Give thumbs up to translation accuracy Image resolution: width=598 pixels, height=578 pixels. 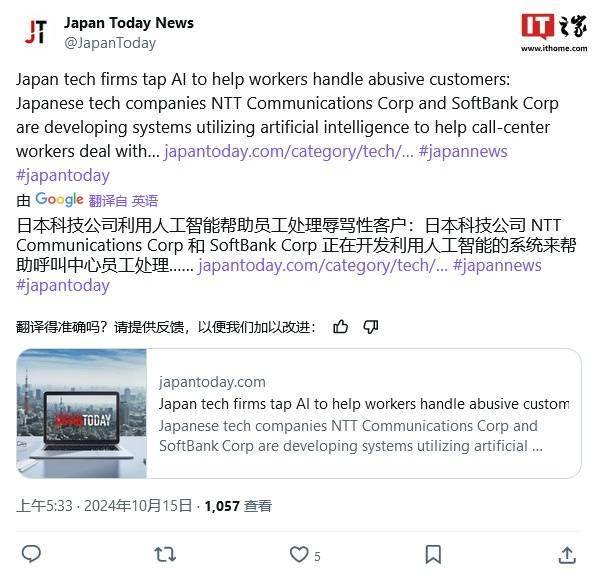(340, 327)
